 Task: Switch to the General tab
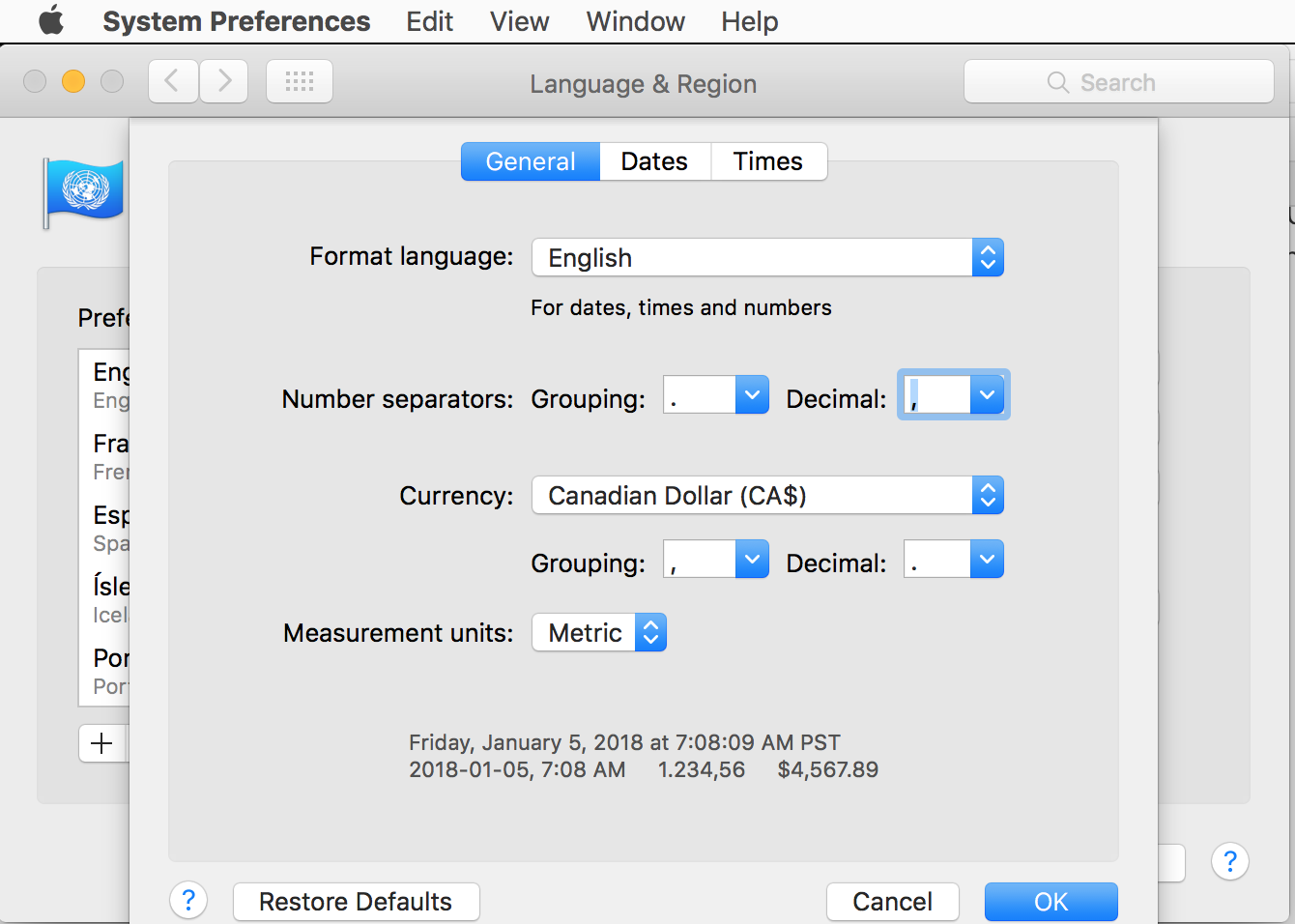point(531,161)
